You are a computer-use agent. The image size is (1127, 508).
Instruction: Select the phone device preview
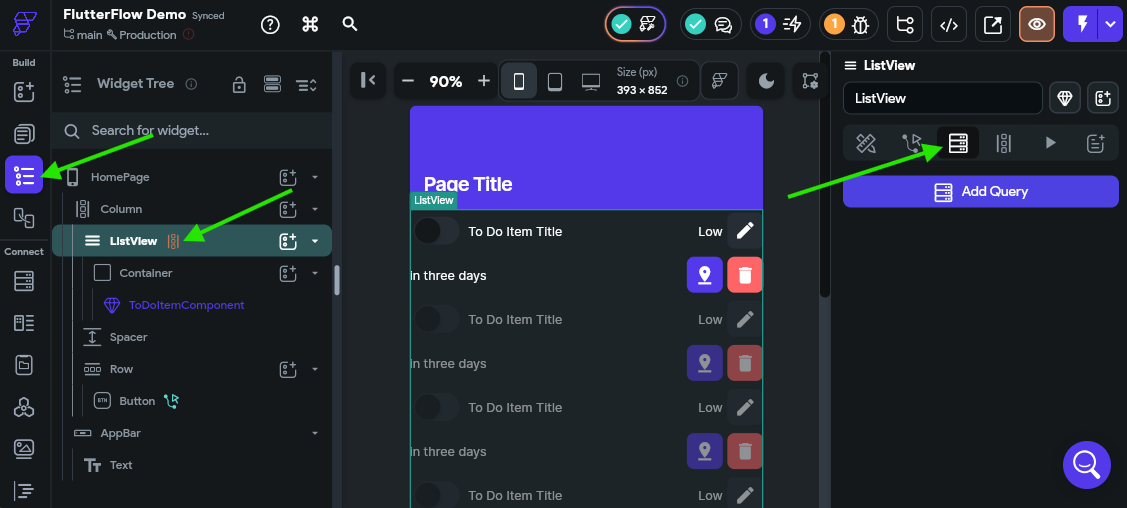518,82
